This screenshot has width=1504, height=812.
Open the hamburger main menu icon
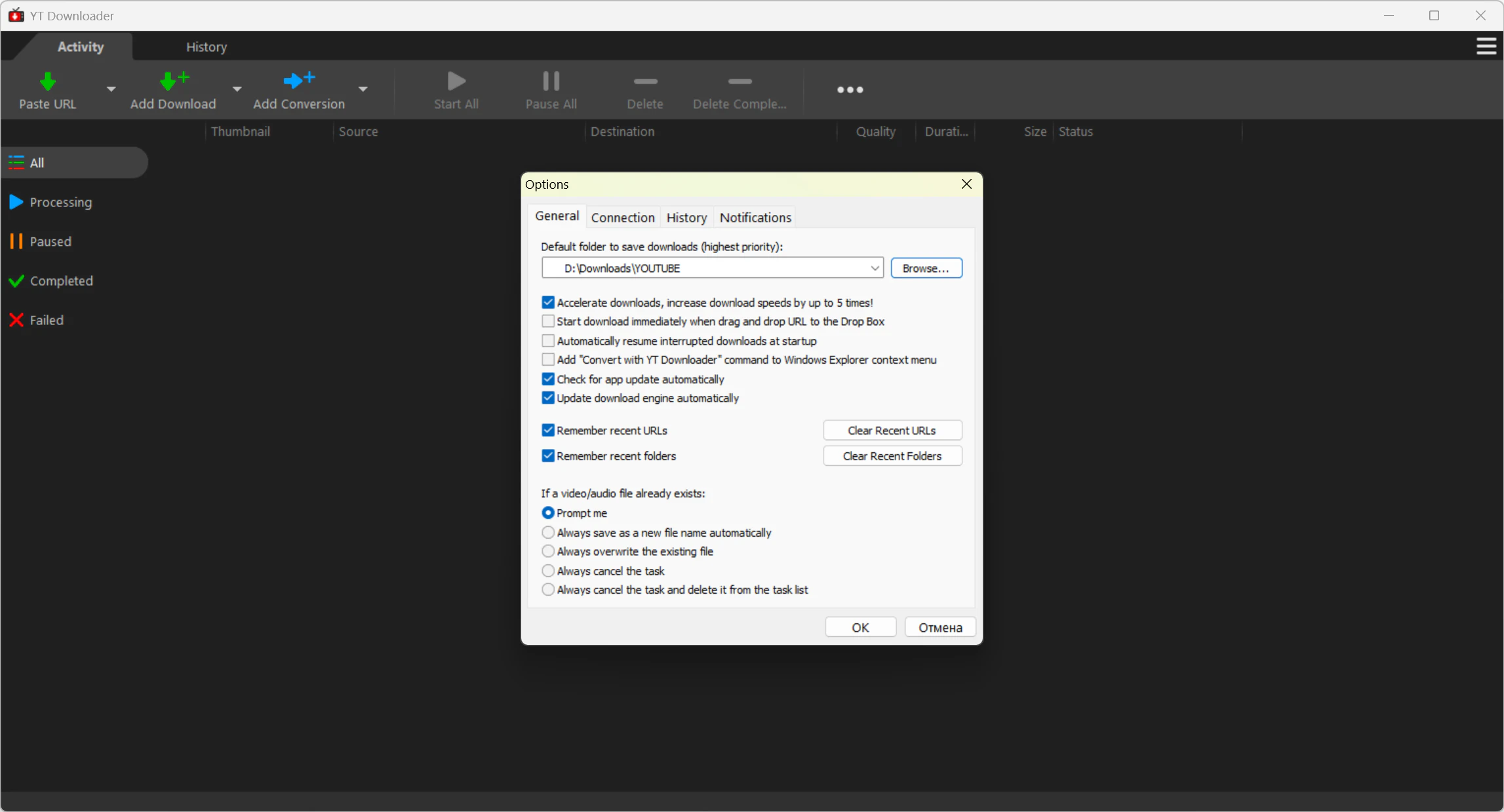[1486, 47]
